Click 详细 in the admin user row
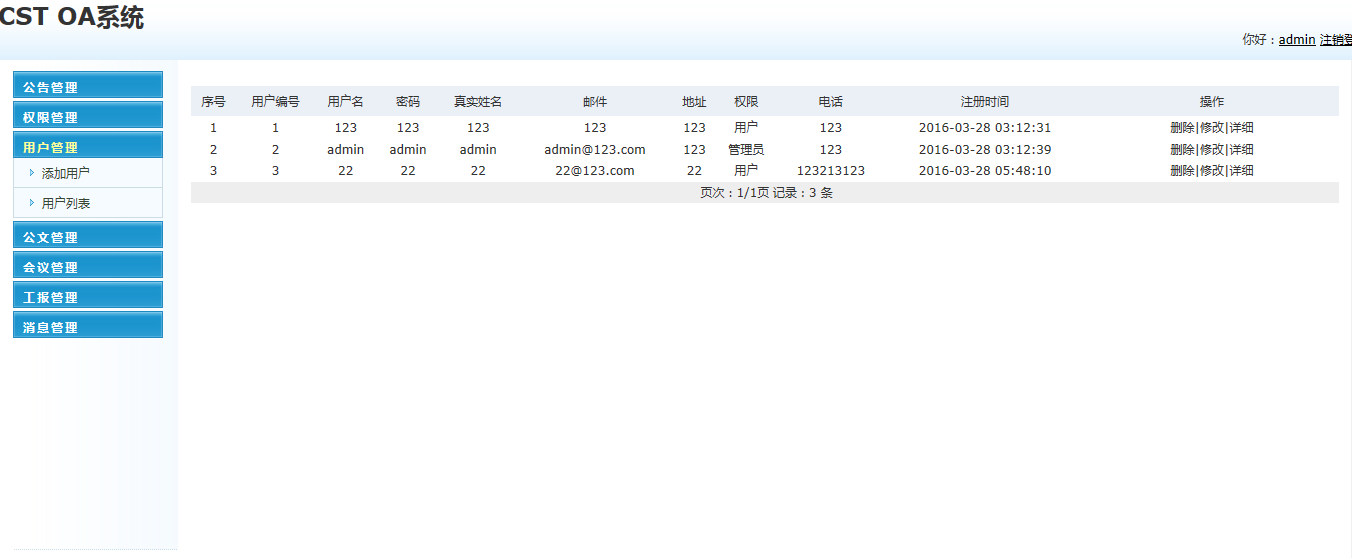This screenshot has width=1352, height=558. [1241, 150]
